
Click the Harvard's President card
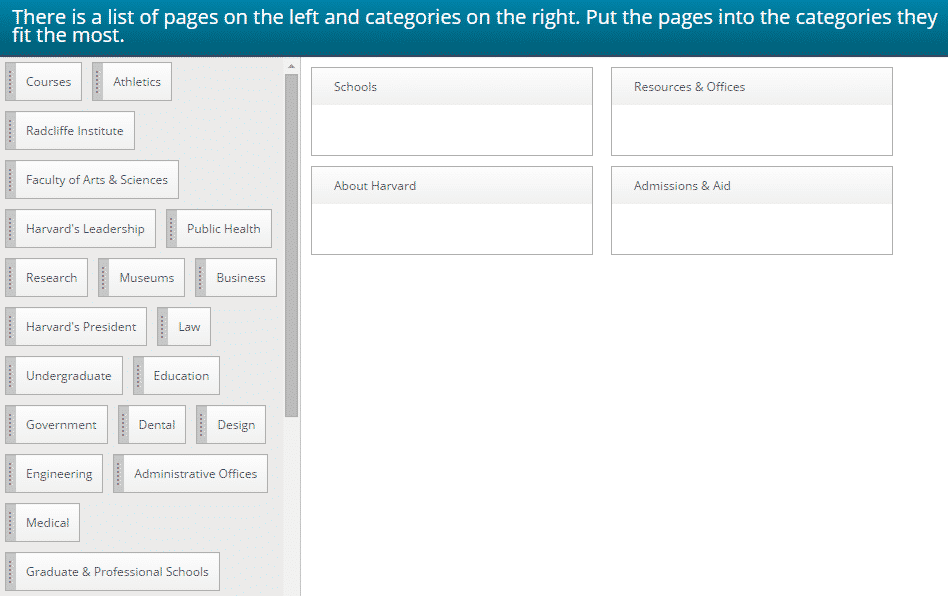click(x=81, y=327)
